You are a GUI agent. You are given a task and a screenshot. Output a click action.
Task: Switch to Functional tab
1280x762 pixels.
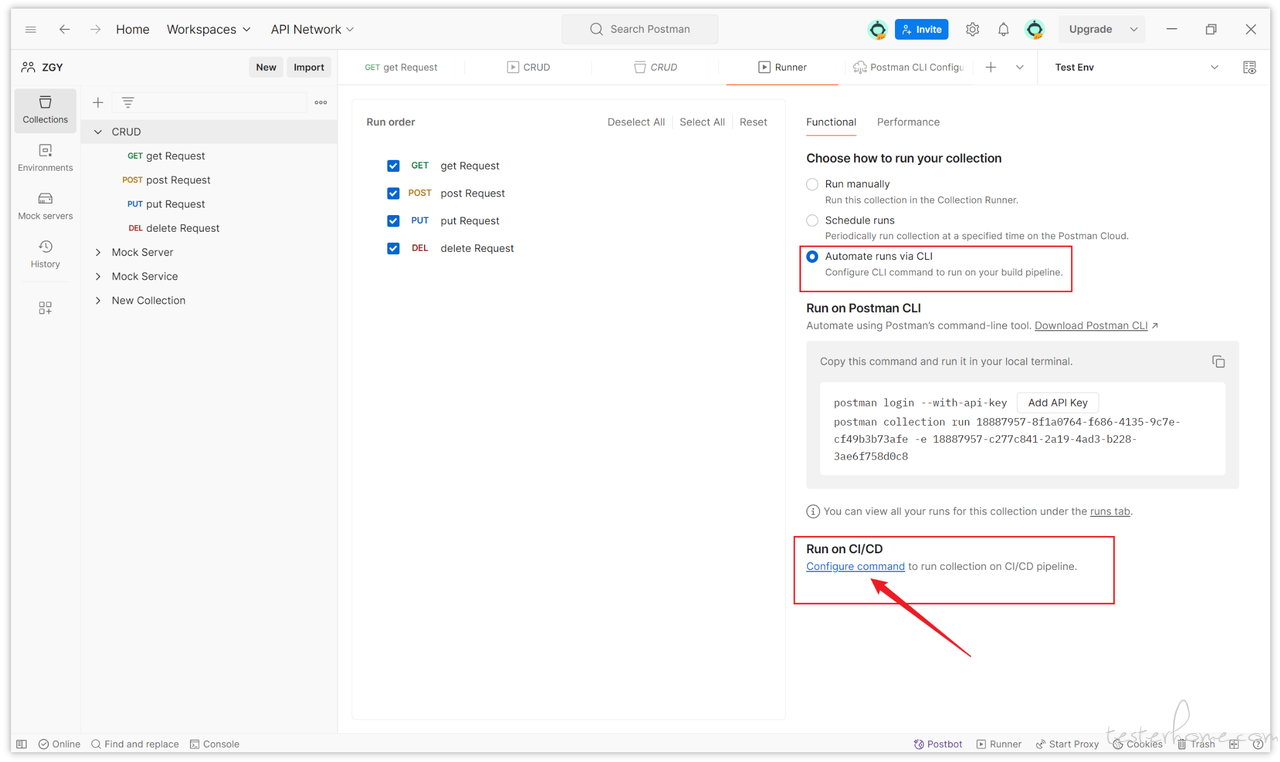tap(831, 122)
